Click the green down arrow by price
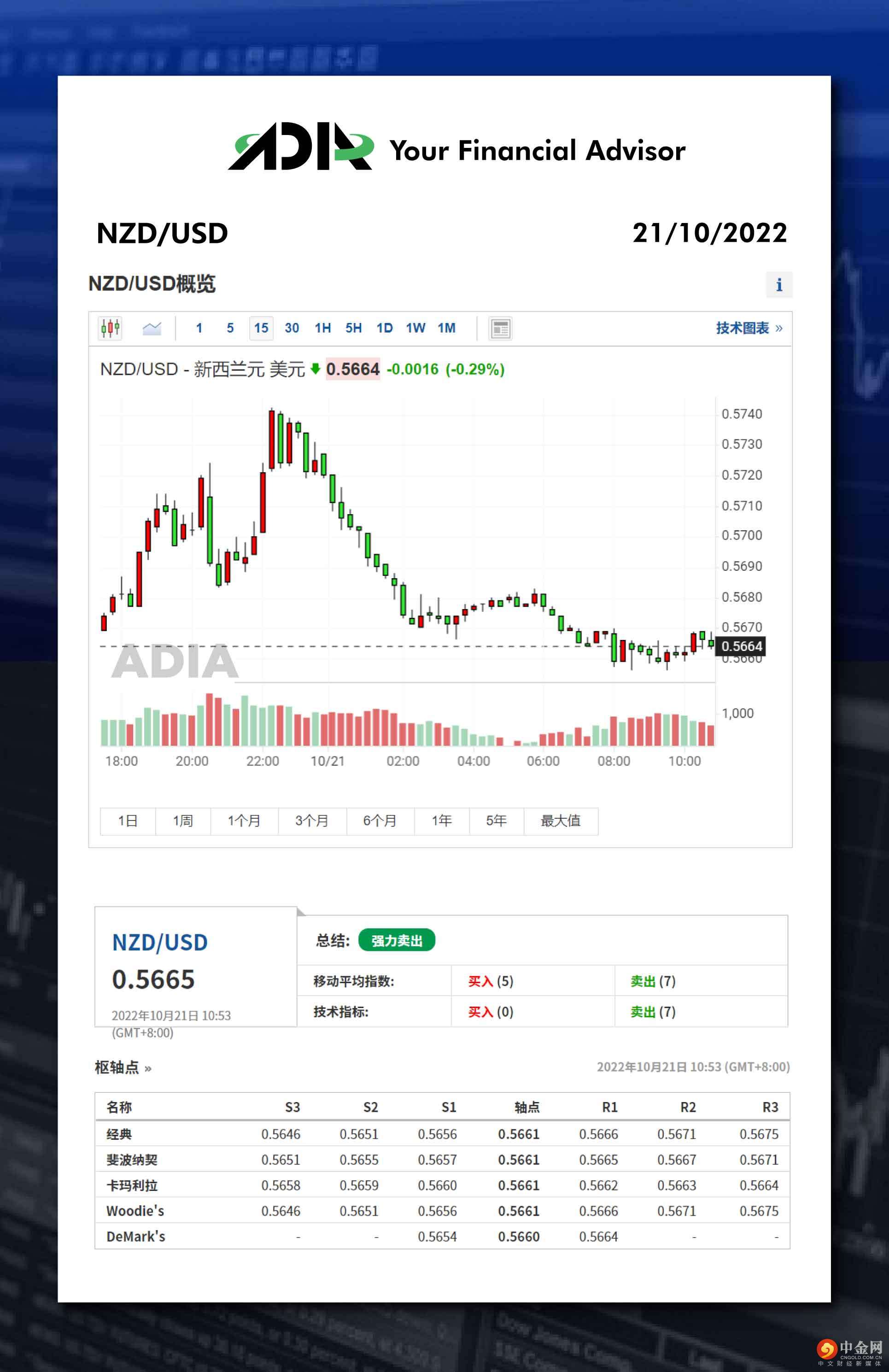Image resolution: width=889 pixels, height=1372 pixels. (316, 369)
